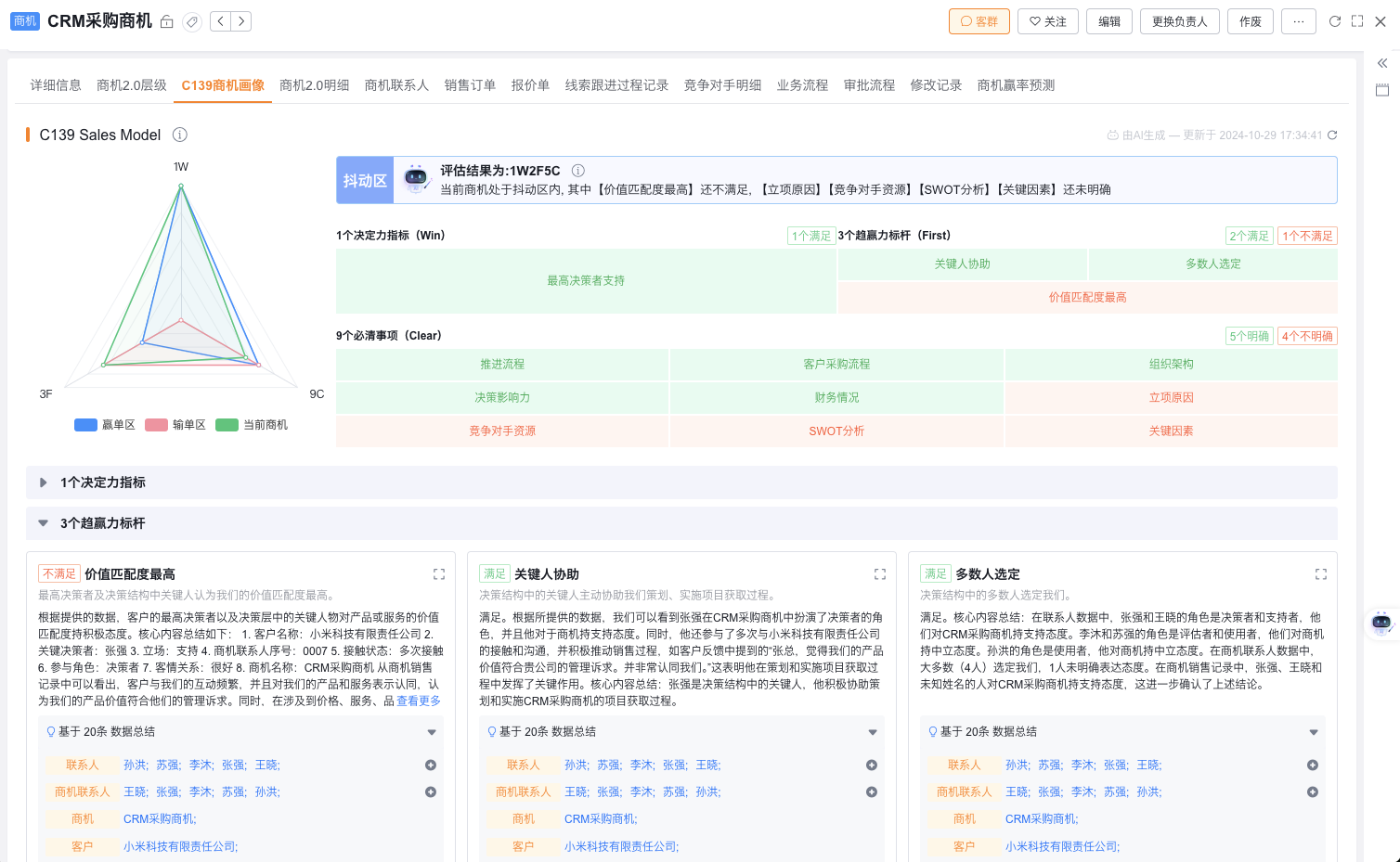
Task: Expand the 1个决定力指标 section
Action: pos(43,482)
